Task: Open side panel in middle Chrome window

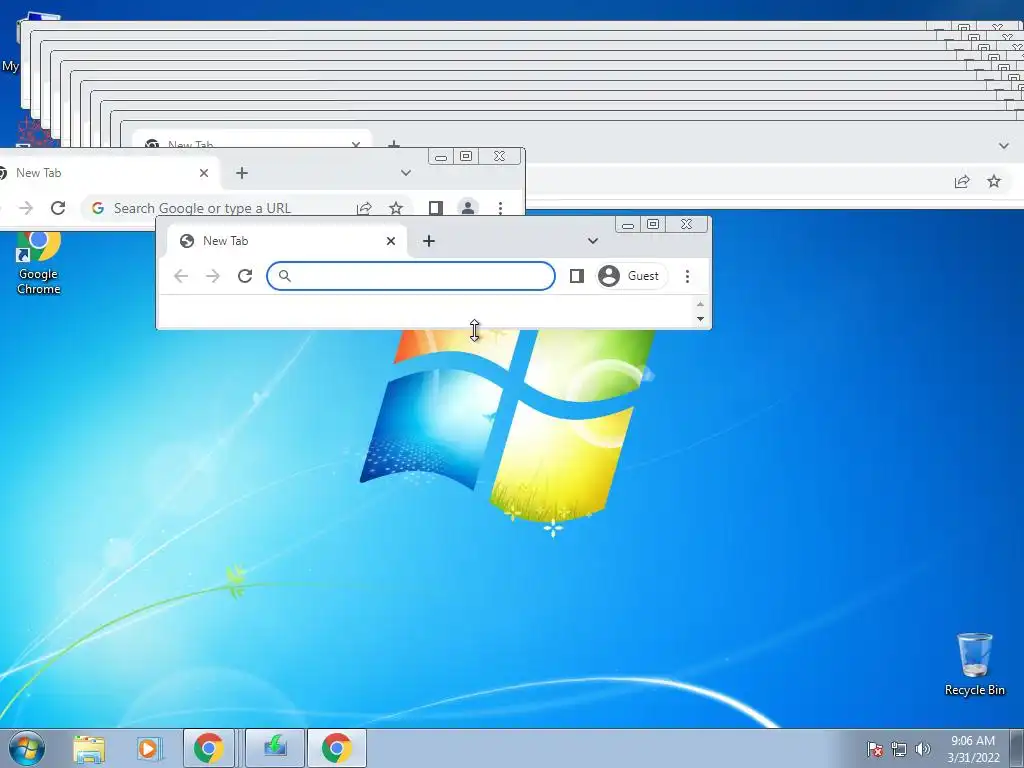Action: 436,208
